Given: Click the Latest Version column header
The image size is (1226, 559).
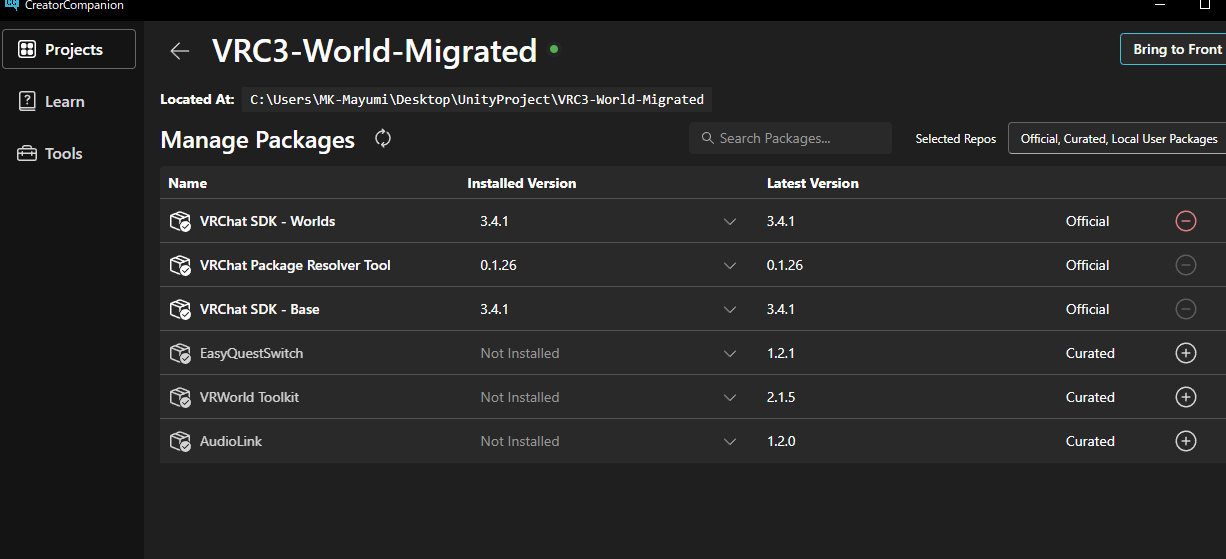Looking at the screenshot, I should [813, 183].
